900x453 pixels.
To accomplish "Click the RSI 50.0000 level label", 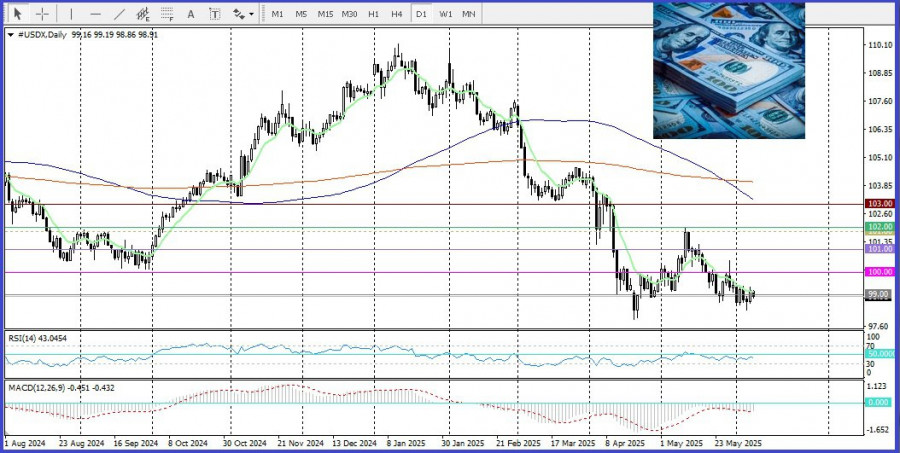I will pyautogui.click(x=880, y=354).
